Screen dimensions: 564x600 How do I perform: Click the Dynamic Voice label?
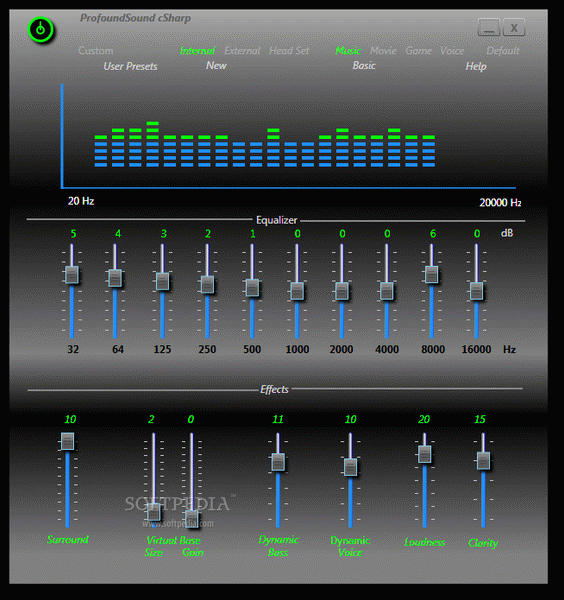pos(350,546)
